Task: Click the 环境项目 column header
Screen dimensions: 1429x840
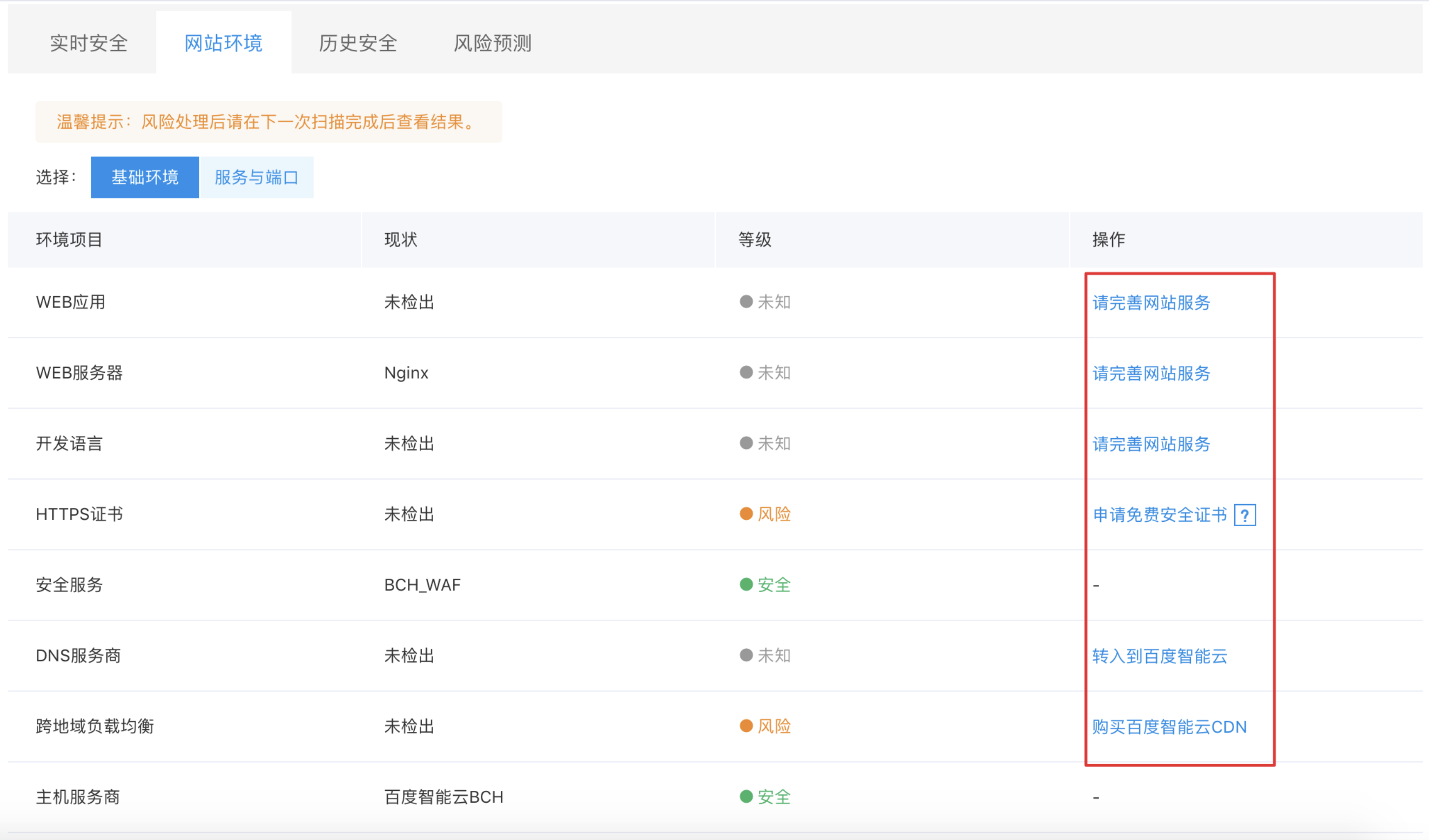Action: point(69,240)
